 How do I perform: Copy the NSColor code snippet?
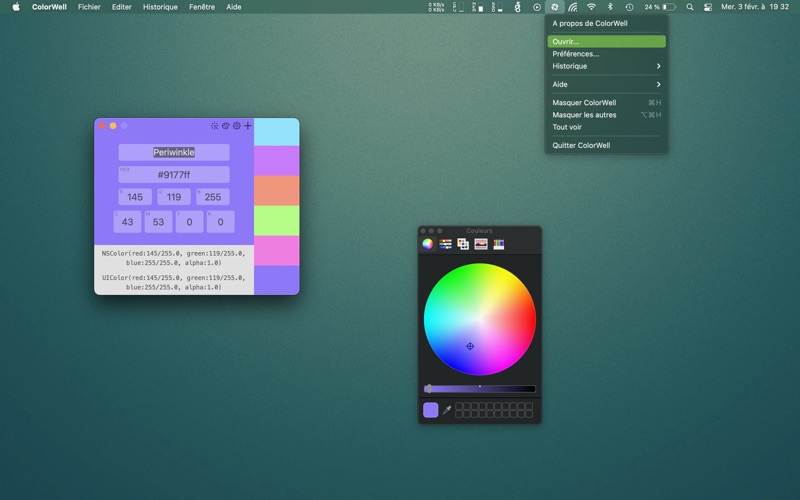point(173,258)
